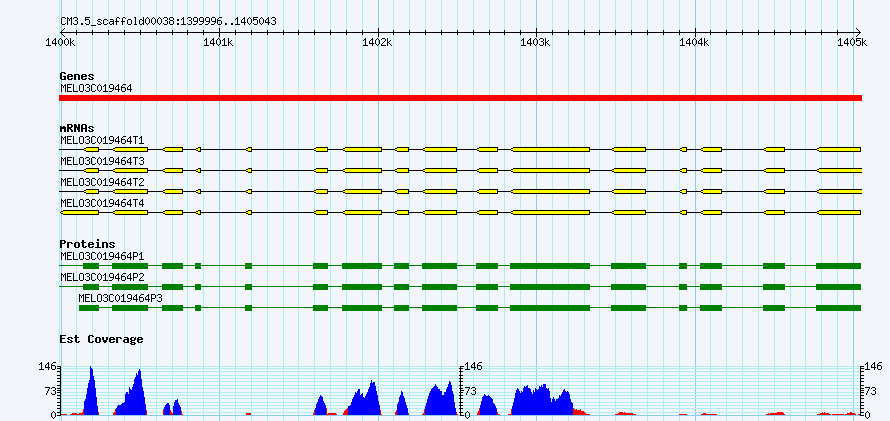
Task: Click the Genes track heading
Action: (x=77, y=76)
